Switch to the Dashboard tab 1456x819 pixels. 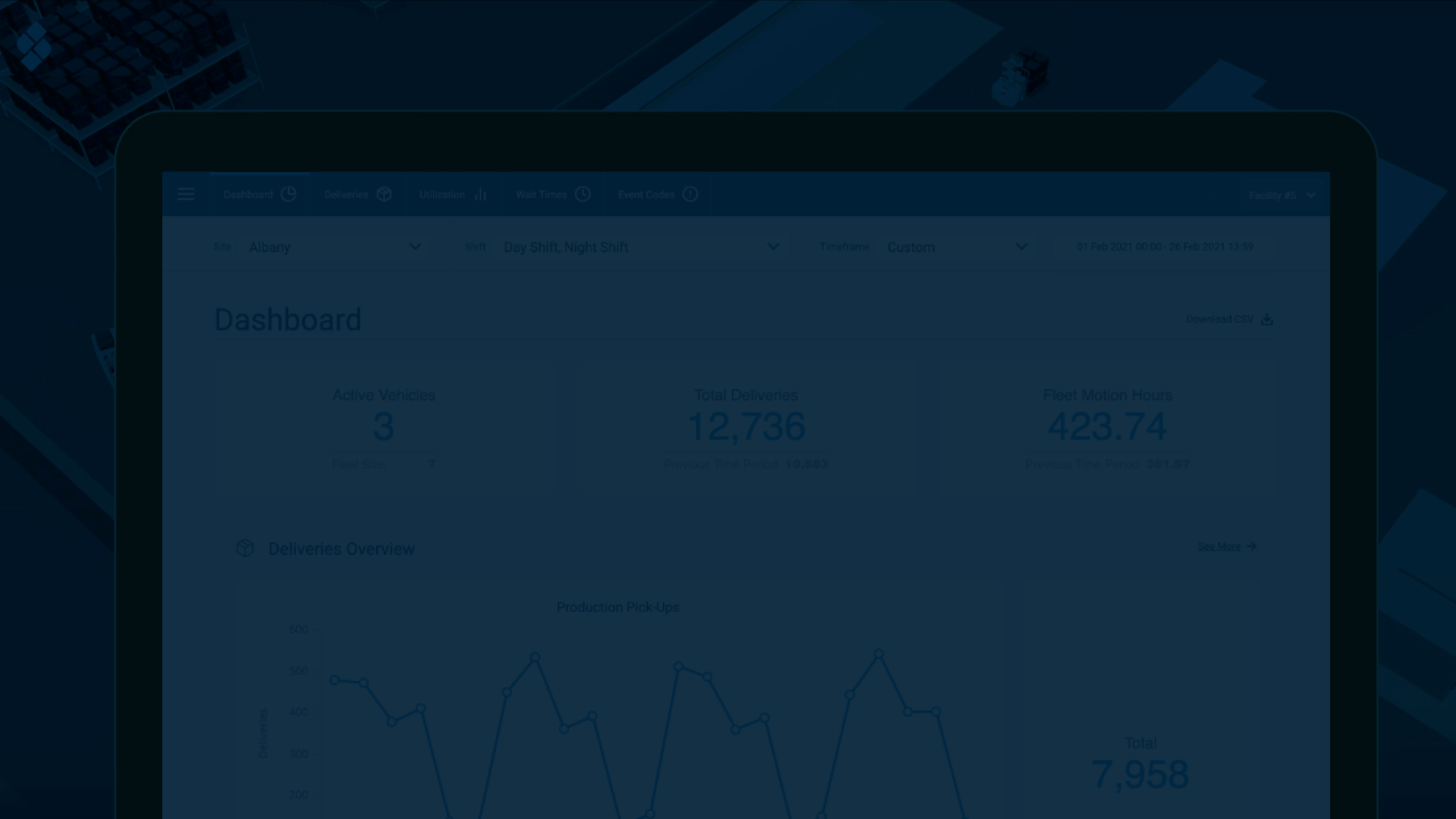coord(259,194)
